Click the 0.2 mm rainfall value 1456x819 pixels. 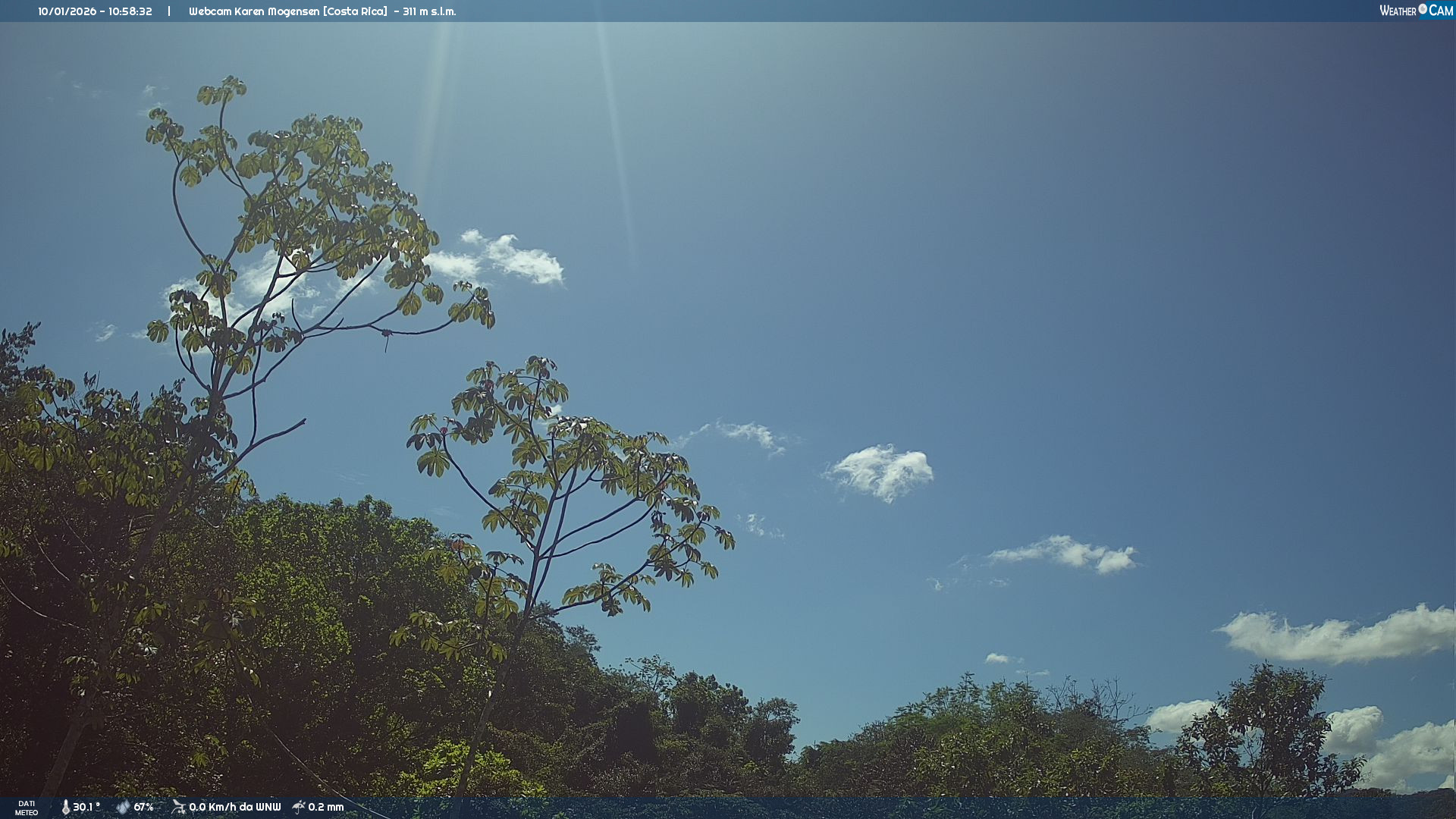click(x=326, y=807)
